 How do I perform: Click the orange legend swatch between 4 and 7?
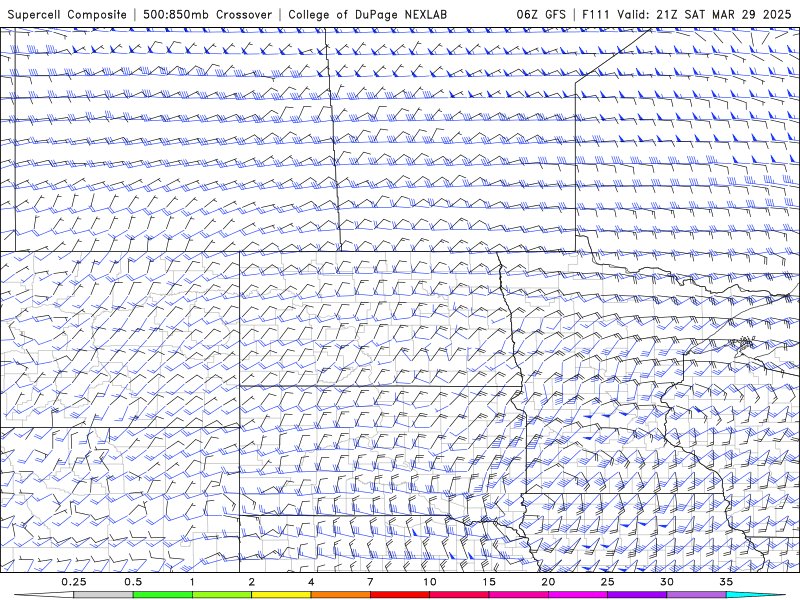point(340,595)
